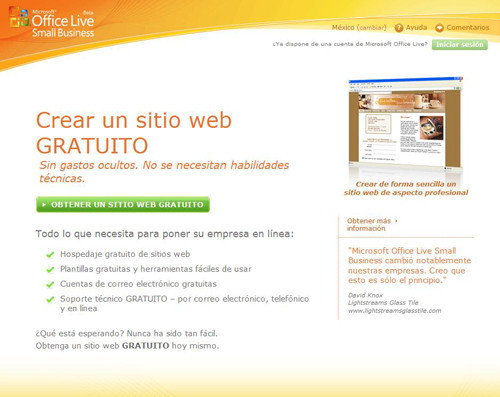Click 'Todo lo que necesita para poner su empresa en línea'
Screen dimensions: 500x397
click(x=165, y=234)
